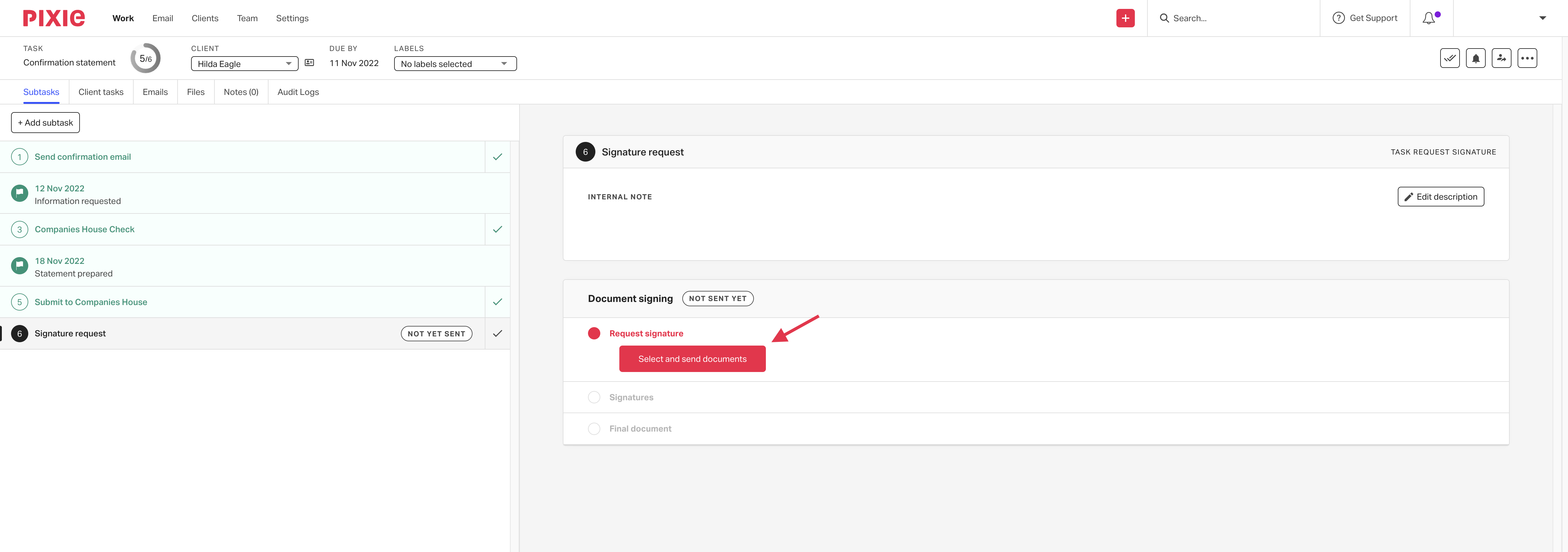Switch to the Audit Logs tab
Image resolution: width=1568 pixels, height=552 pixels.
pyautogui.click(x=298, y=92)
